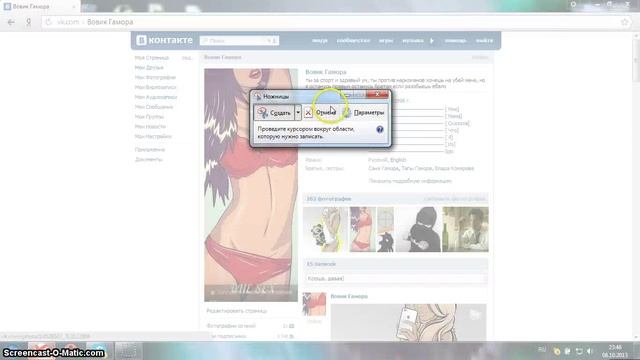This screenshot has height=360, width=640.
Task: Click Показать подробную информацию
Action: (x=410, y=181)
